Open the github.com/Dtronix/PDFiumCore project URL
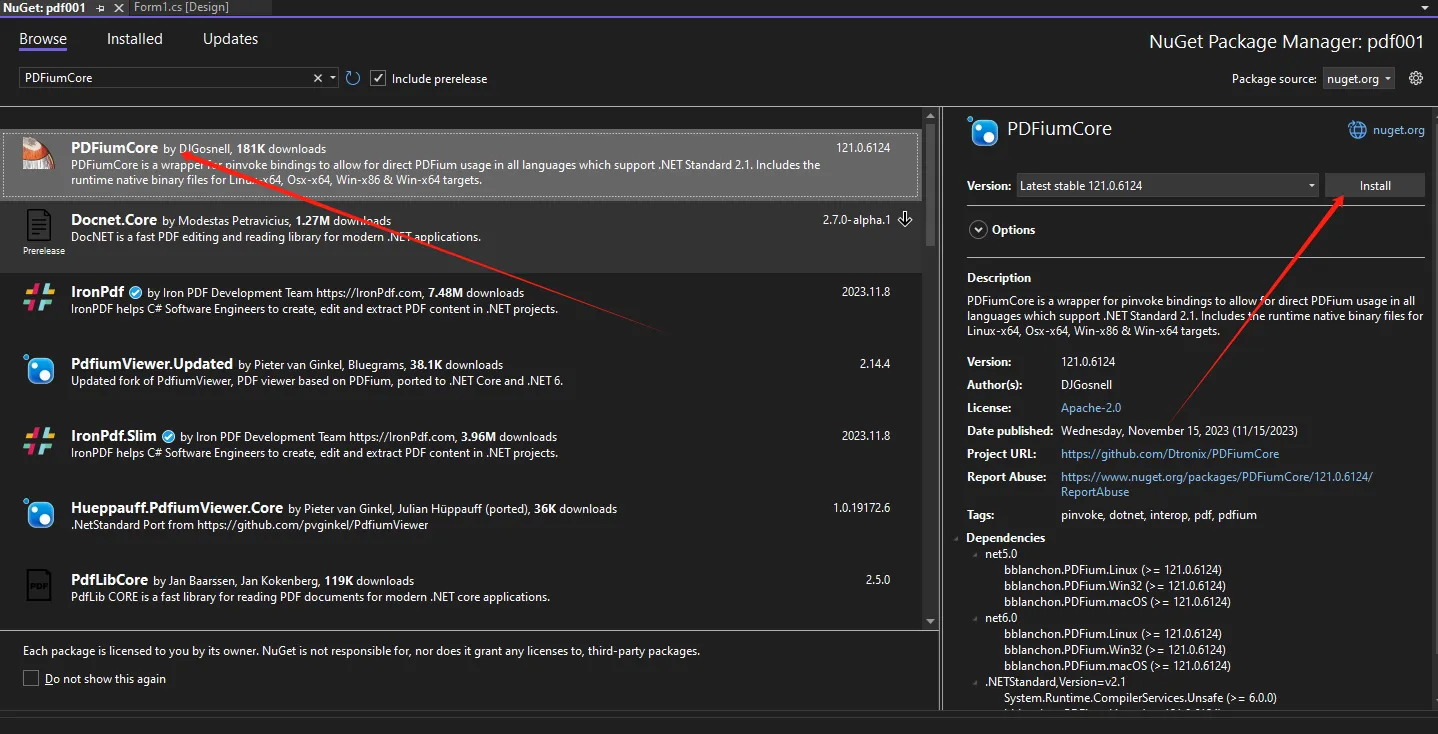 point(1170,454)
